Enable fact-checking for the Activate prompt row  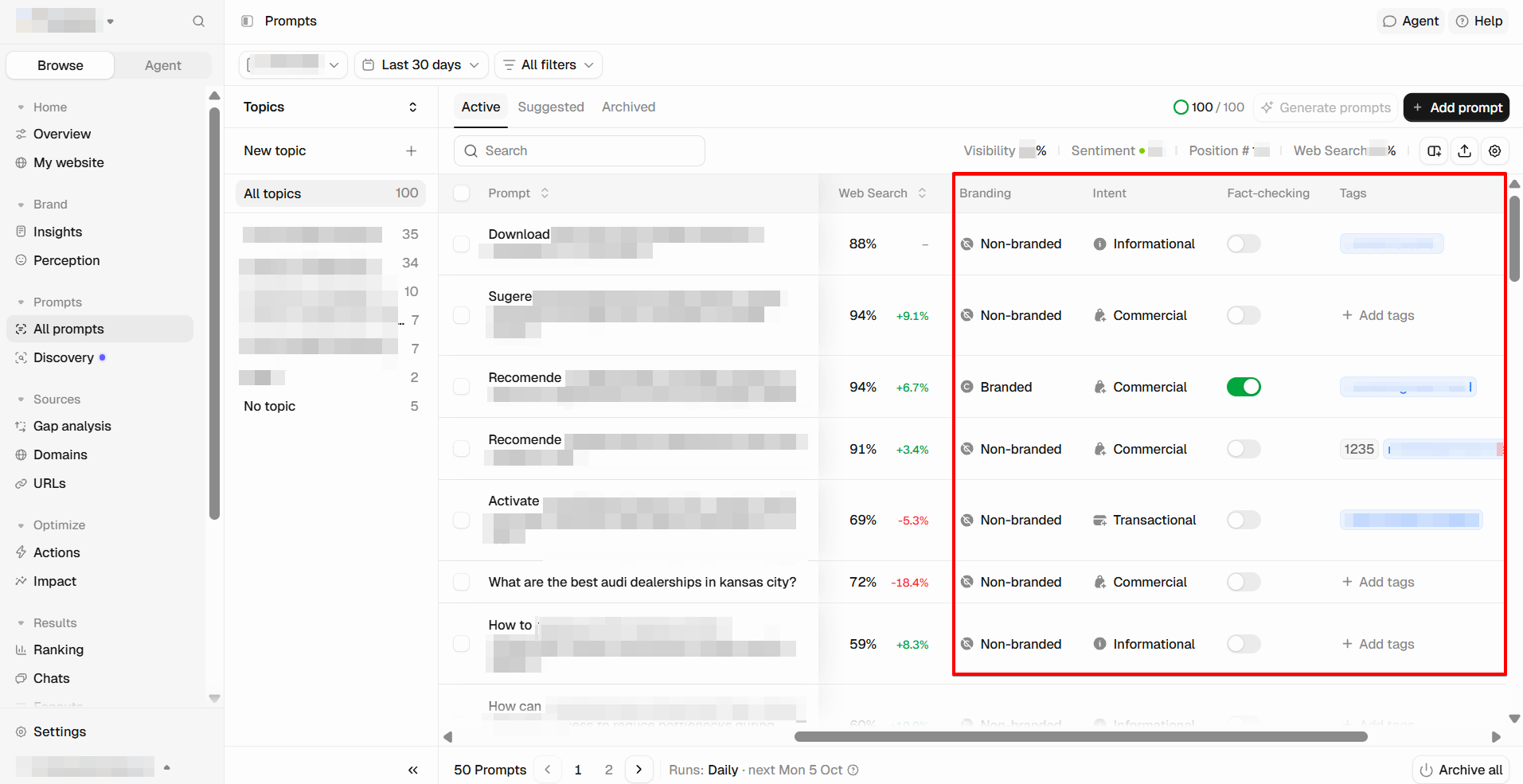tap(1244, 520)
